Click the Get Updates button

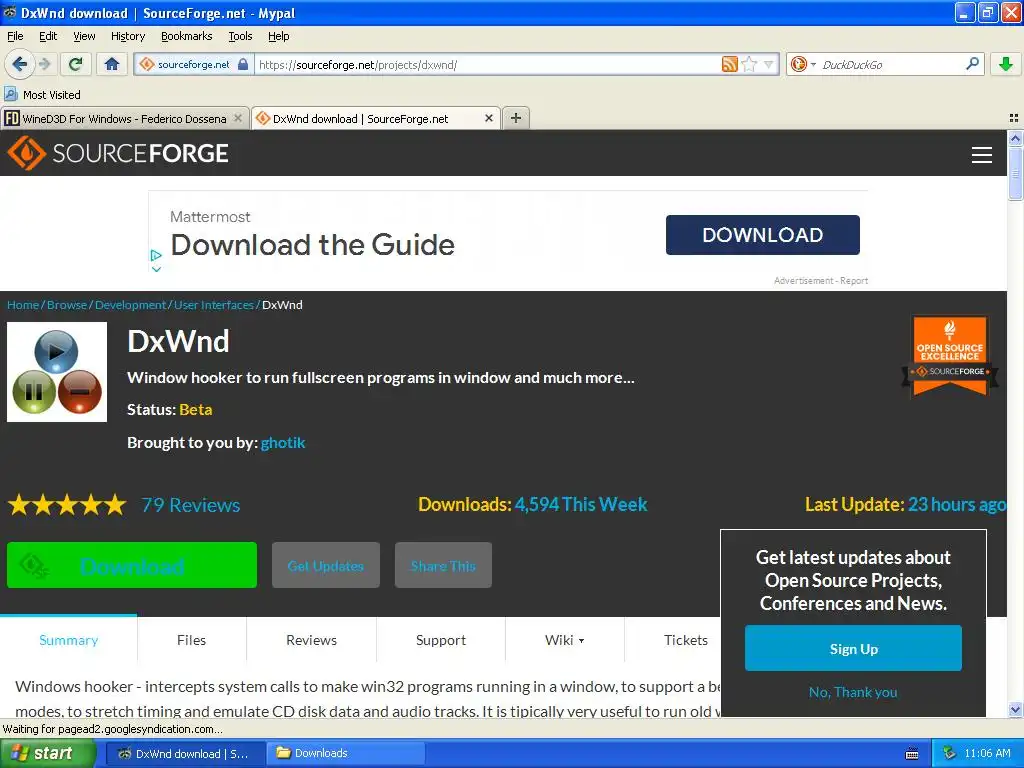tap(326, 565)
